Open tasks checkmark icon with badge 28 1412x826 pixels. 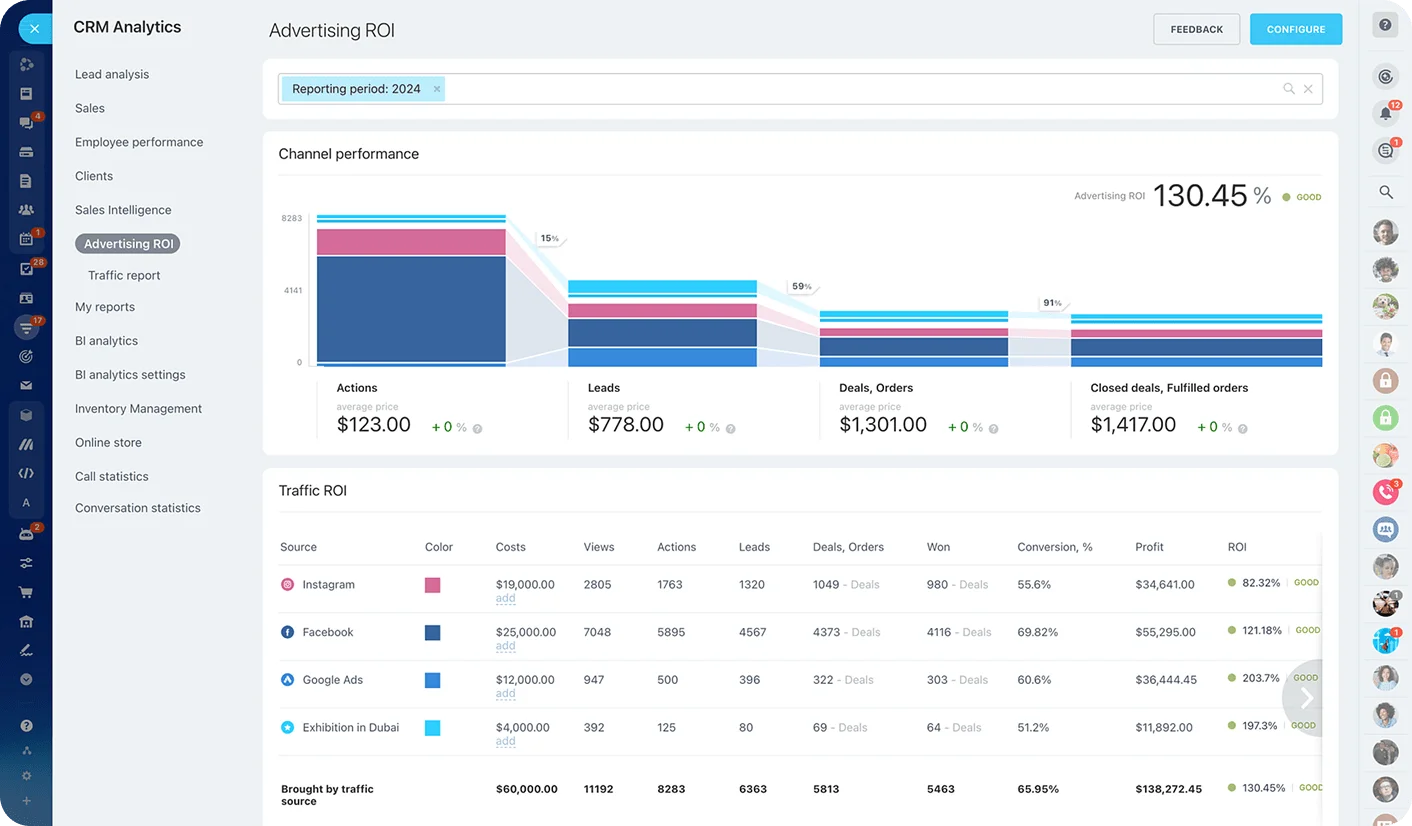coord(26,269)
